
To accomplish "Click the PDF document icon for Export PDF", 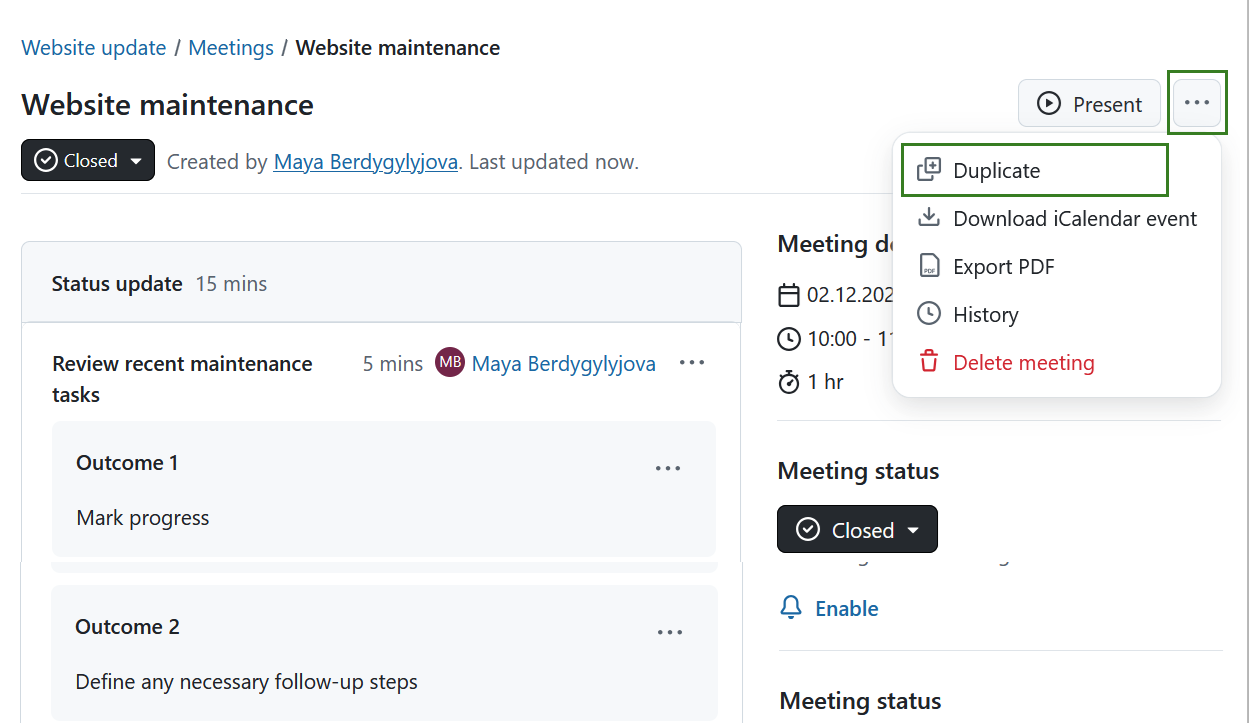I will click(930, 265).
